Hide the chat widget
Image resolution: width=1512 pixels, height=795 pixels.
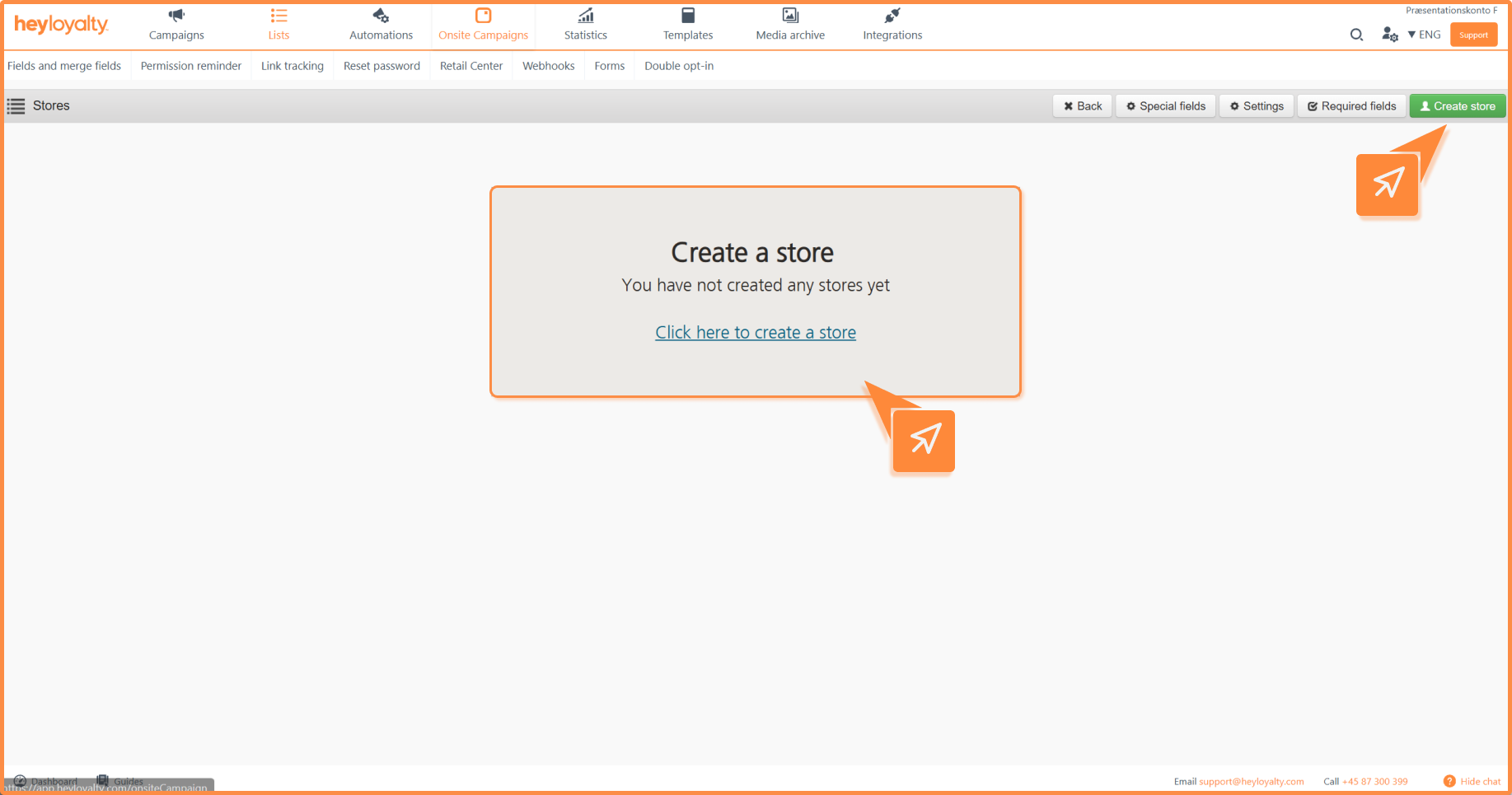(1472, 781)
